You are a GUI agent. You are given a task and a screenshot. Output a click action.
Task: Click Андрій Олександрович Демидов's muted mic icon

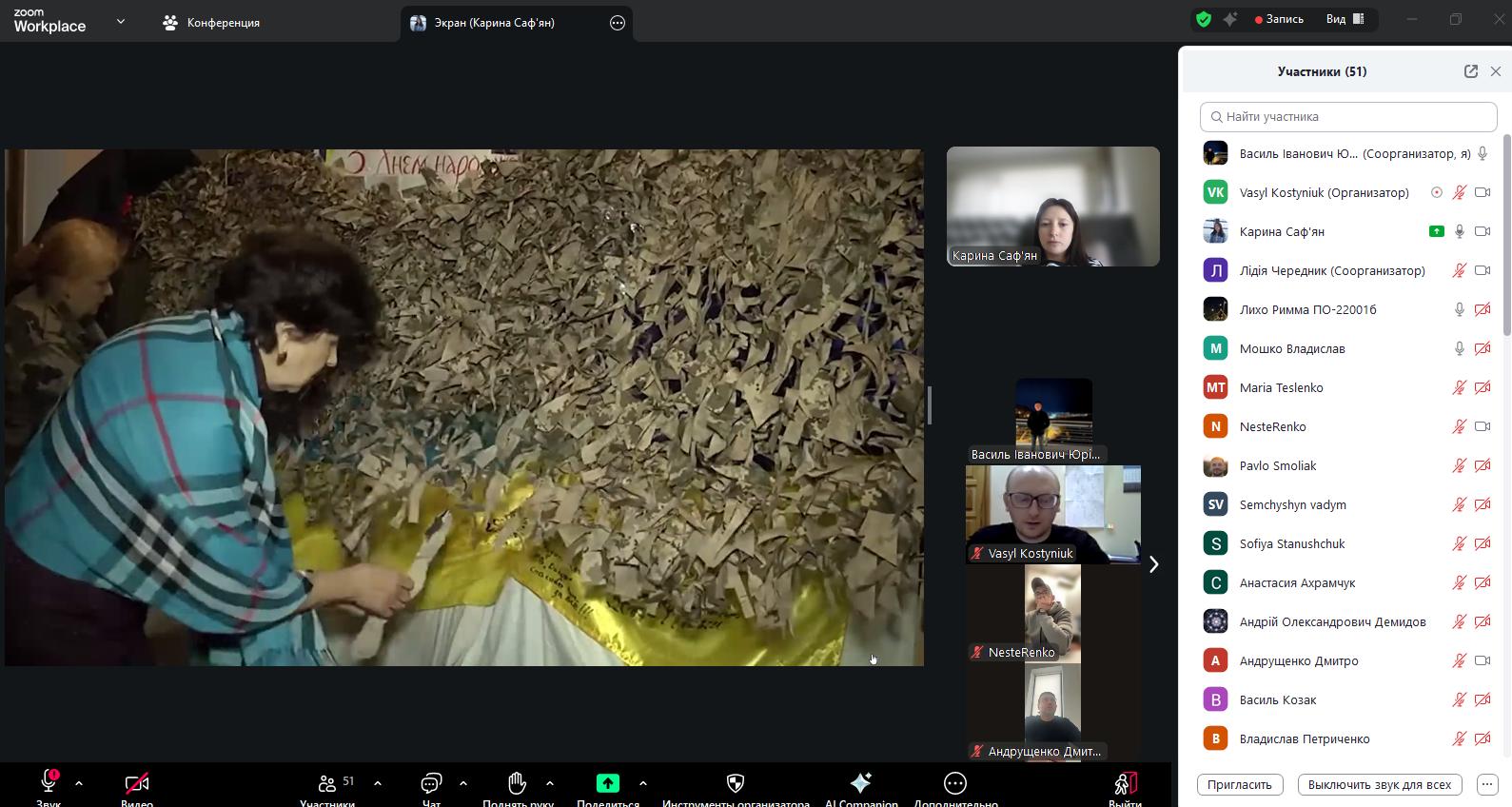[x=1459, y=621]
